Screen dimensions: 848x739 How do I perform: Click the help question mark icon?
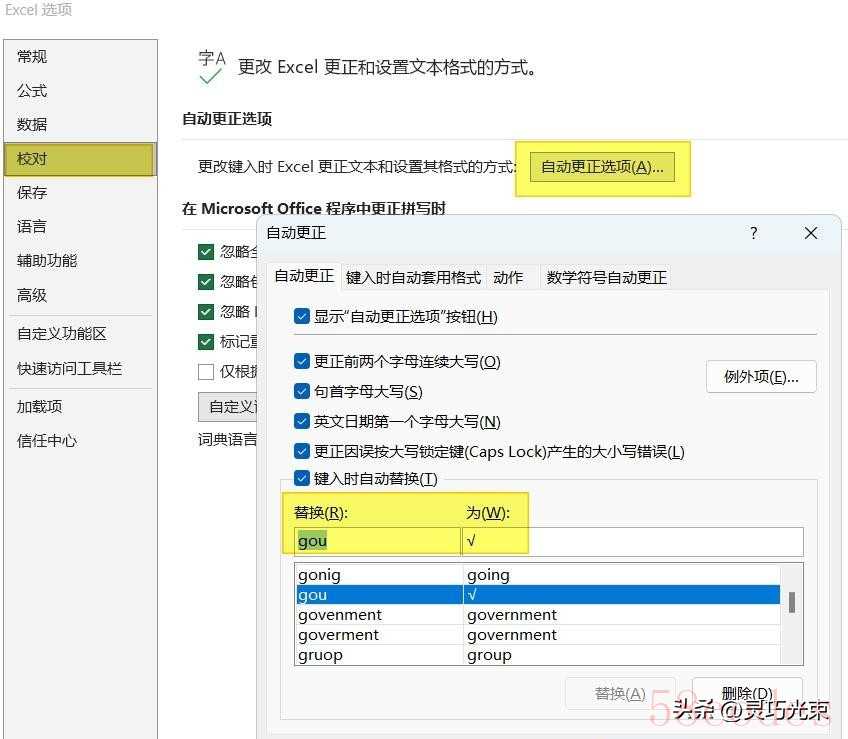(754, 233)
